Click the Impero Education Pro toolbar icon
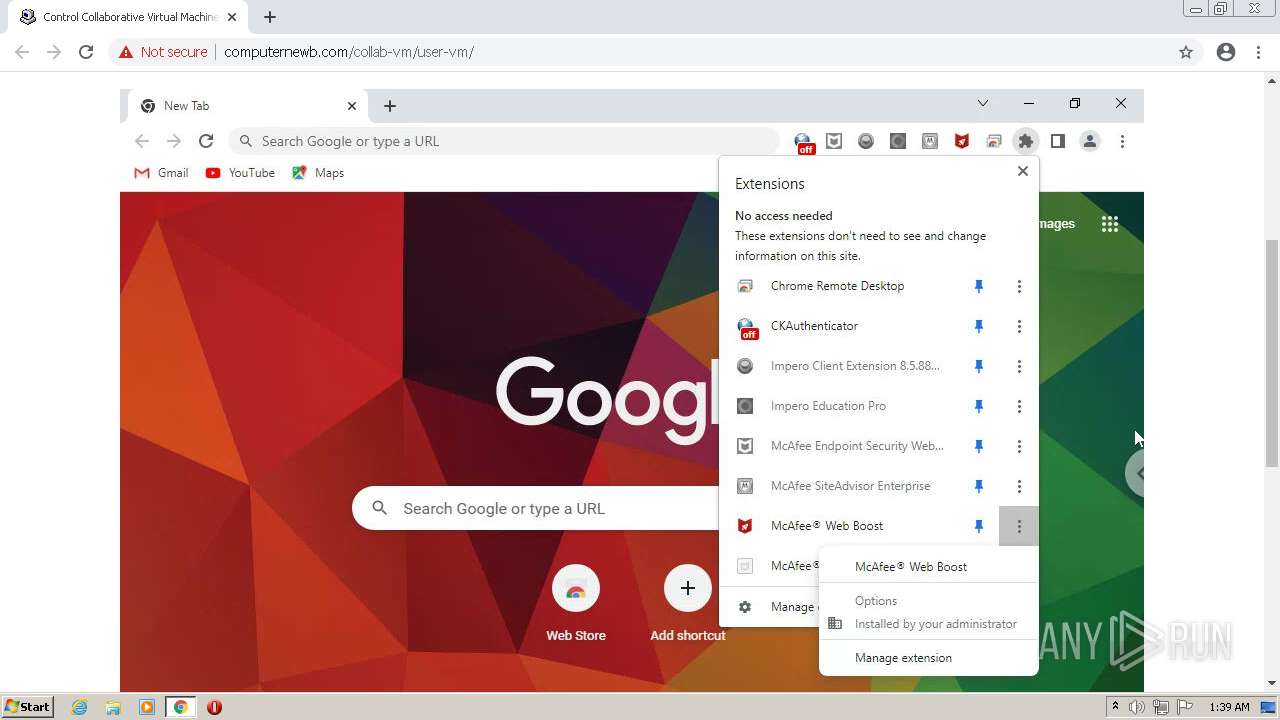This screenshot has height=720, width=1280. (x=898, y=141)
